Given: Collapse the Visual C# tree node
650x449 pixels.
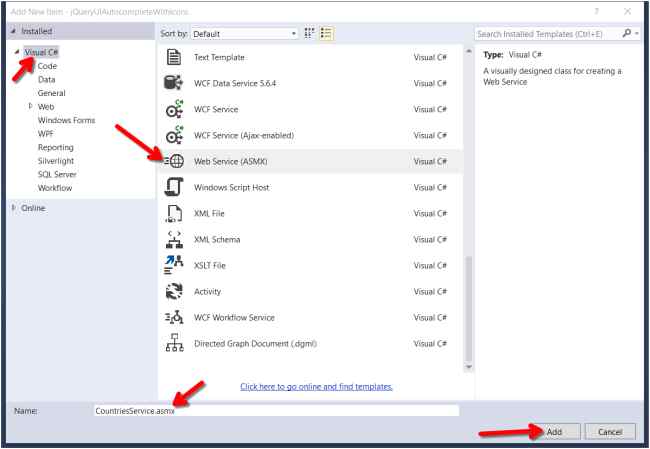Looking at the screenshot, I should point(17,52).
